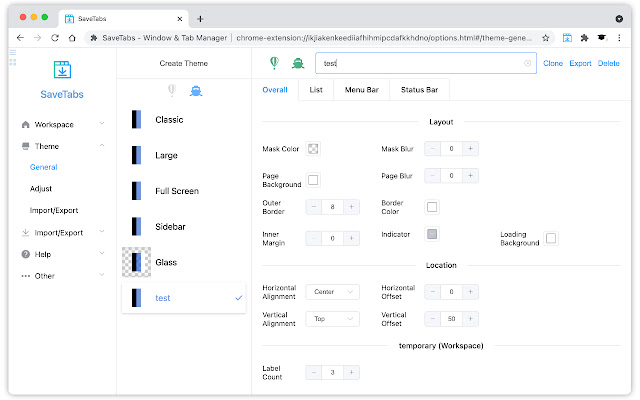This screenshot has width=640, height=400.
Task: Increase the Inner Margin value
Action: click(351, 238)
